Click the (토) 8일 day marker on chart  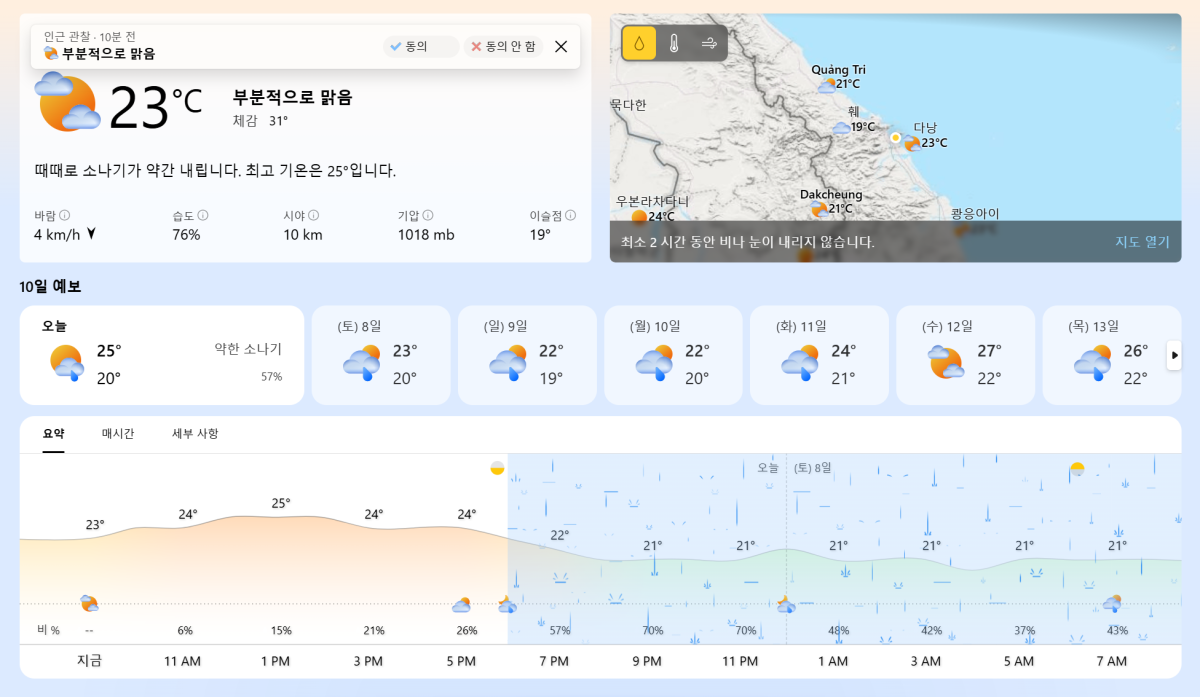point(812,468)
